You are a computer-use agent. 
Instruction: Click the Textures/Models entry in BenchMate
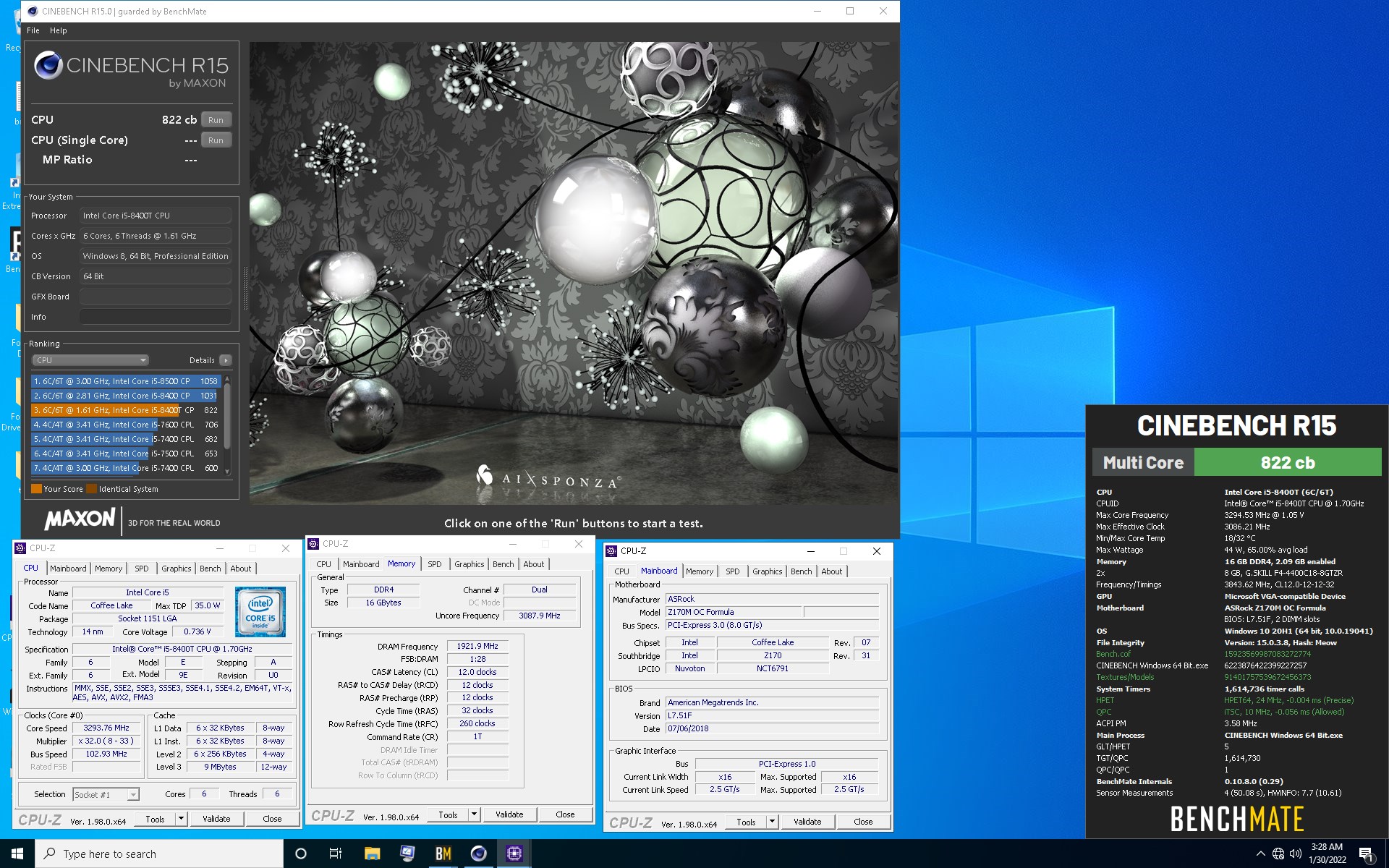(x=1125, y=677)
